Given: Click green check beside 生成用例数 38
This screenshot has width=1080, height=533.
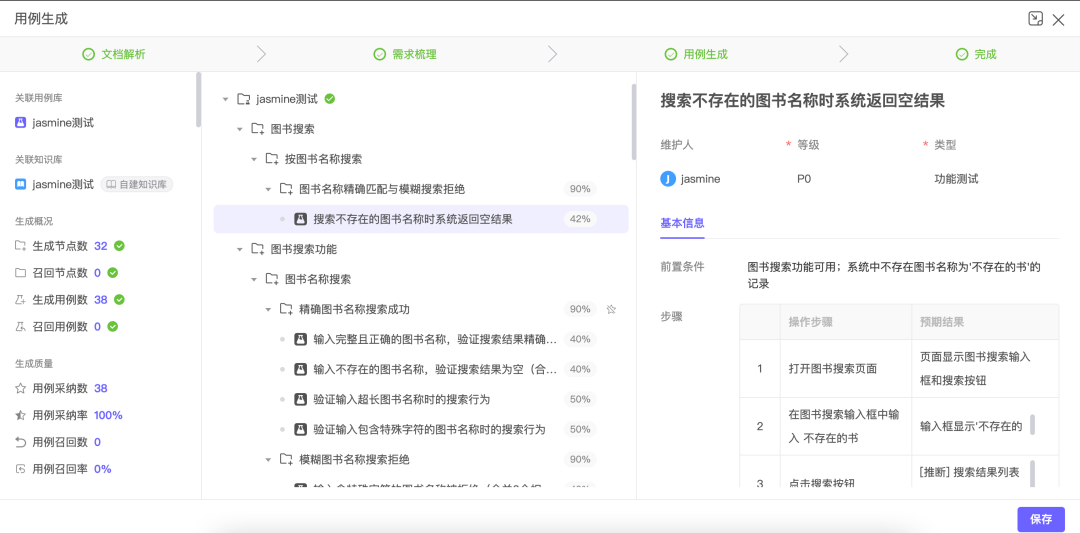Looking at the screenshot, I should (119, 300).
